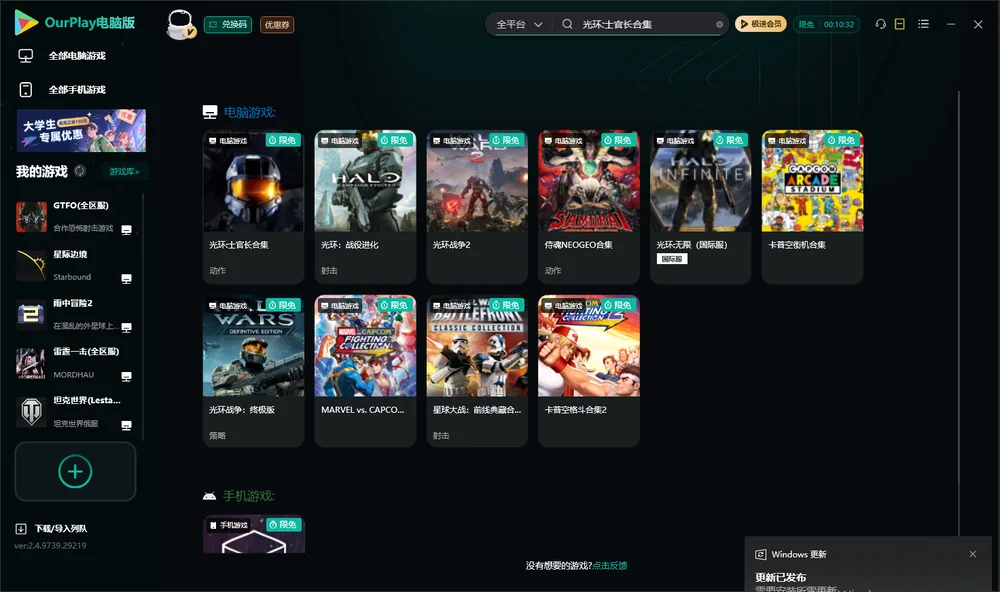Clear search text with the x icon
The height and width of the screenshot is (592, 1000).
coord(719,25)
